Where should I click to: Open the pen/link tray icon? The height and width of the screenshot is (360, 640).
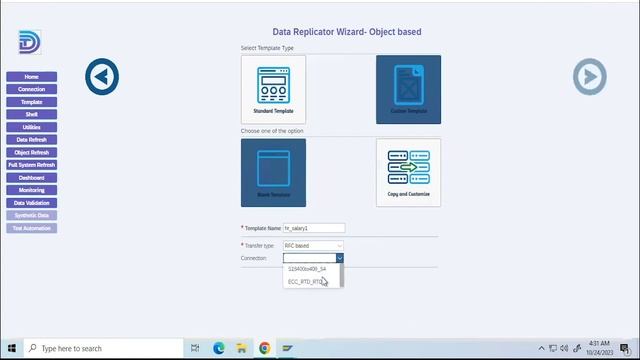click(x=577, y=348)
